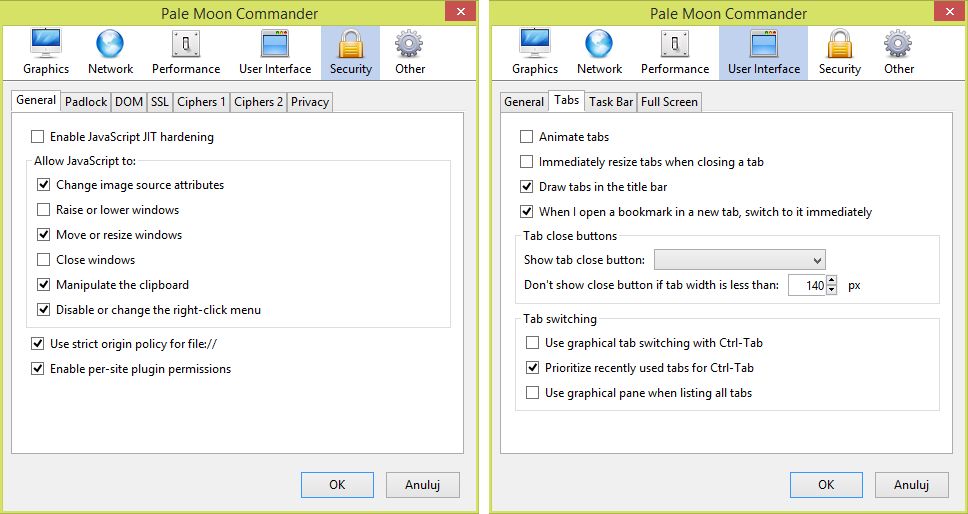968x514 pixels.
Task: Enable JavaScript JIT hardening checkbox
Action: coord(38,136)
